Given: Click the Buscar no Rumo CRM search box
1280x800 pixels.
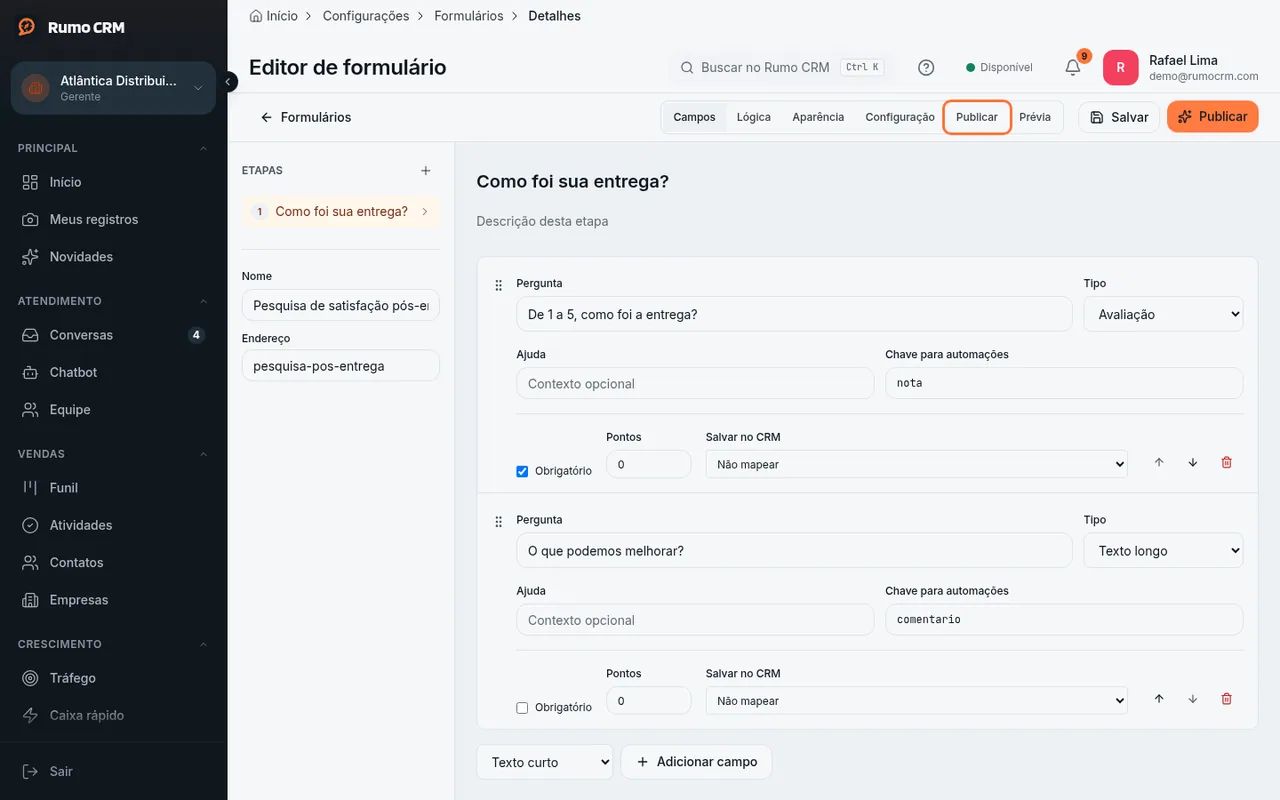Looking at the screenshot, I should tap(780, 67).
